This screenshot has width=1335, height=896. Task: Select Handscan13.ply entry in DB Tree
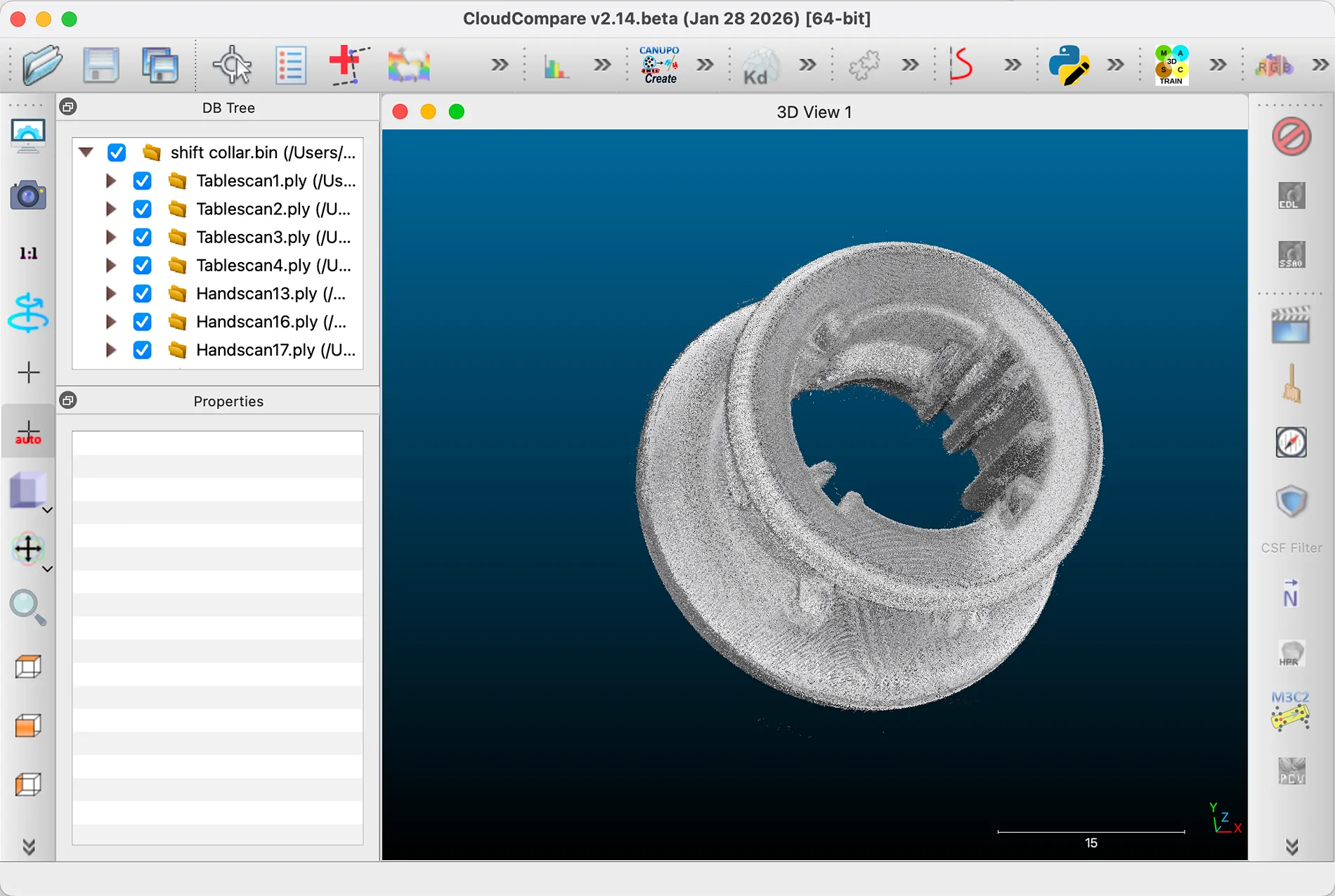[271, 294]
